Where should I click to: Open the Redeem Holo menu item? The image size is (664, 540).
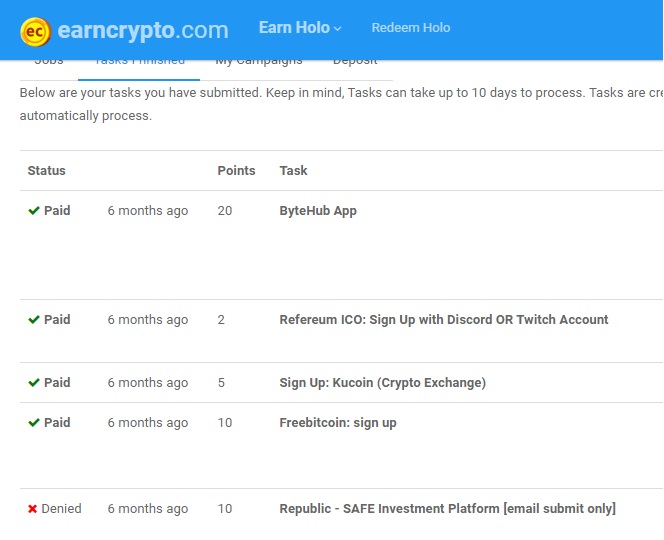pyautogui.click(x=410, y=28)
